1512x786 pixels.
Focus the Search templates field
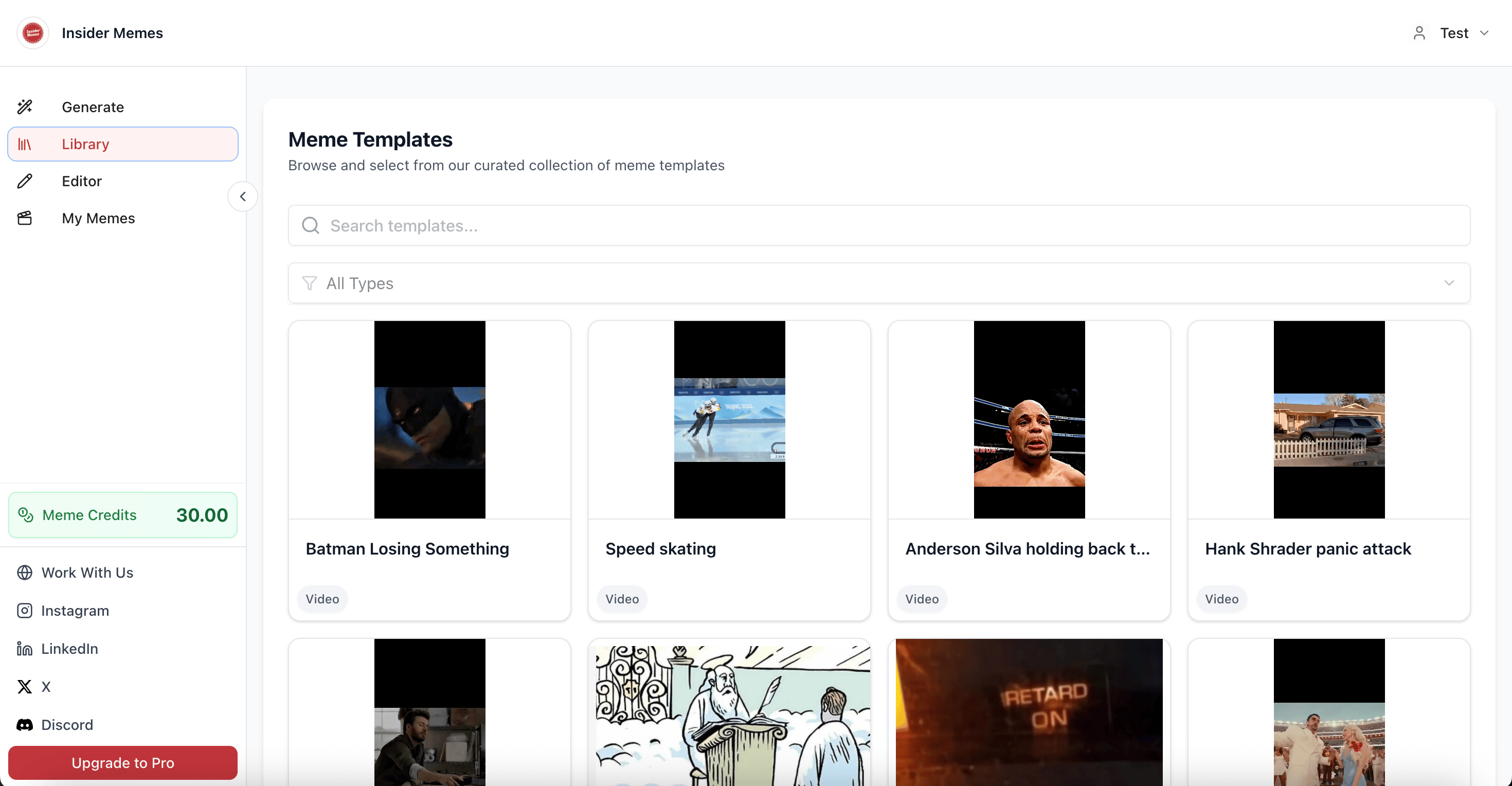click(879, 225)
